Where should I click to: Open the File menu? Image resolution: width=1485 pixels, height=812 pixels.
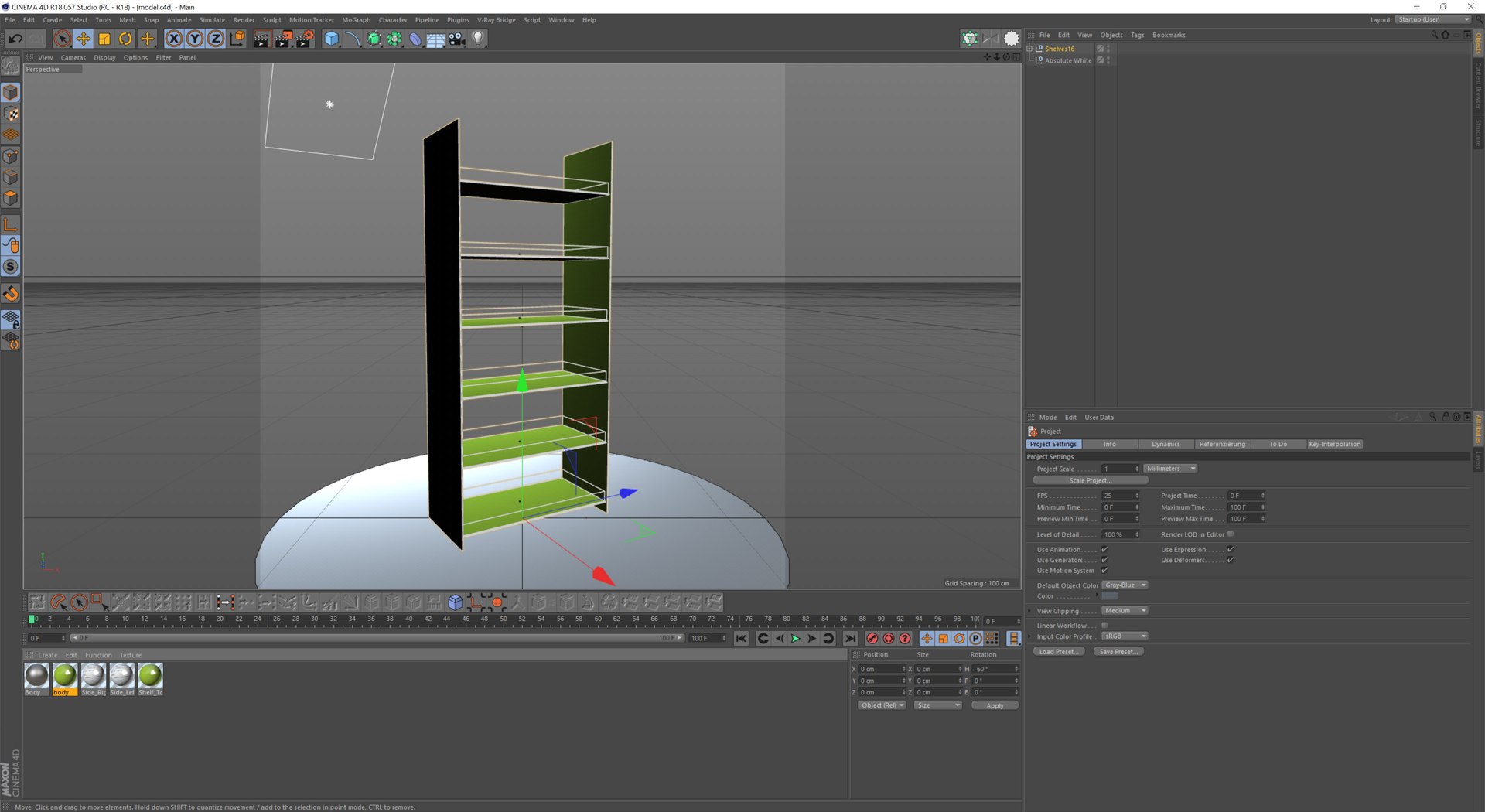click(10, 20)
